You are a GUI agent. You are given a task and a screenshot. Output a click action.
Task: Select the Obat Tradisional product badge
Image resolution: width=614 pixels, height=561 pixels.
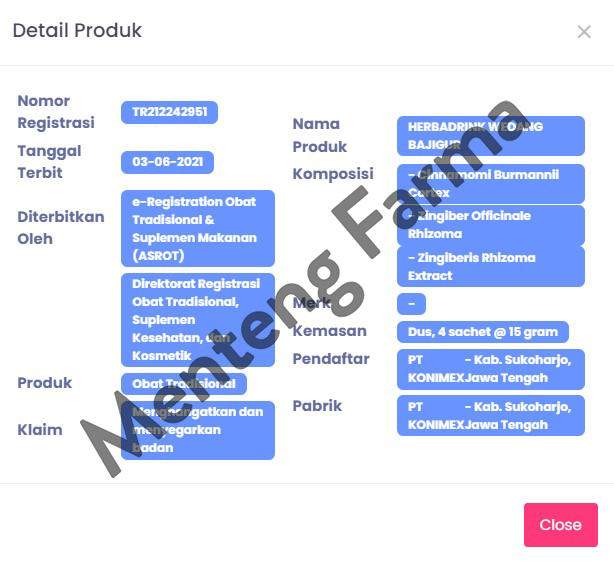pos(183,383)
